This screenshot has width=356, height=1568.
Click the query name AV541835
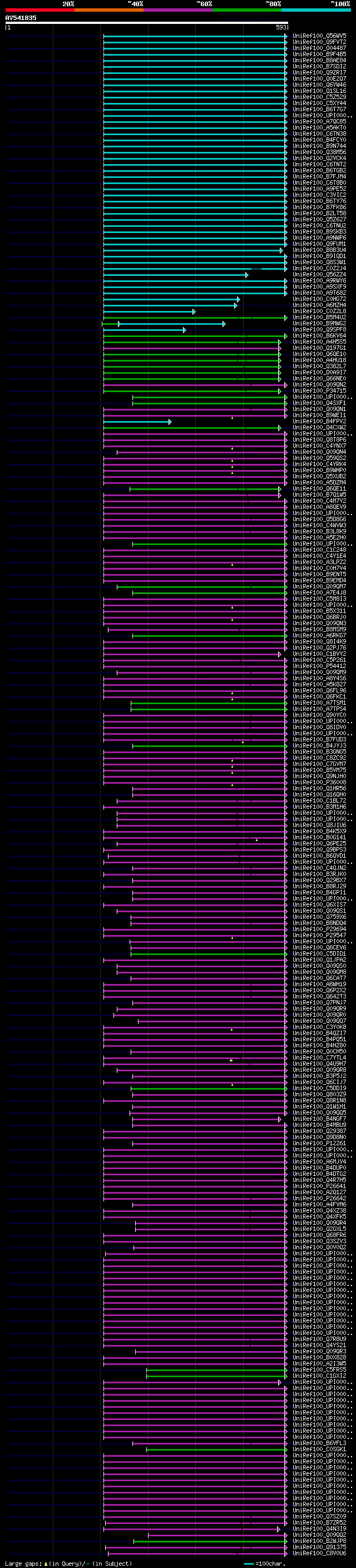pos(21,18)
